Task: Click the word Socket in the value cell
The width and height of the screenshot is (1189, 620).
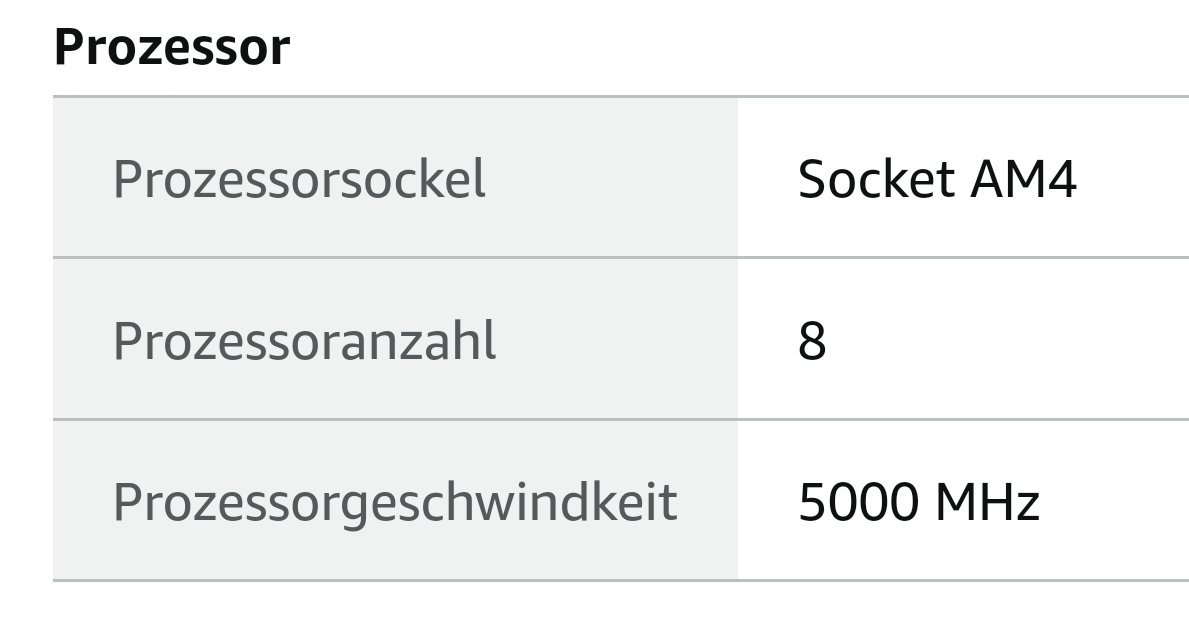Action: pos(876,180)
